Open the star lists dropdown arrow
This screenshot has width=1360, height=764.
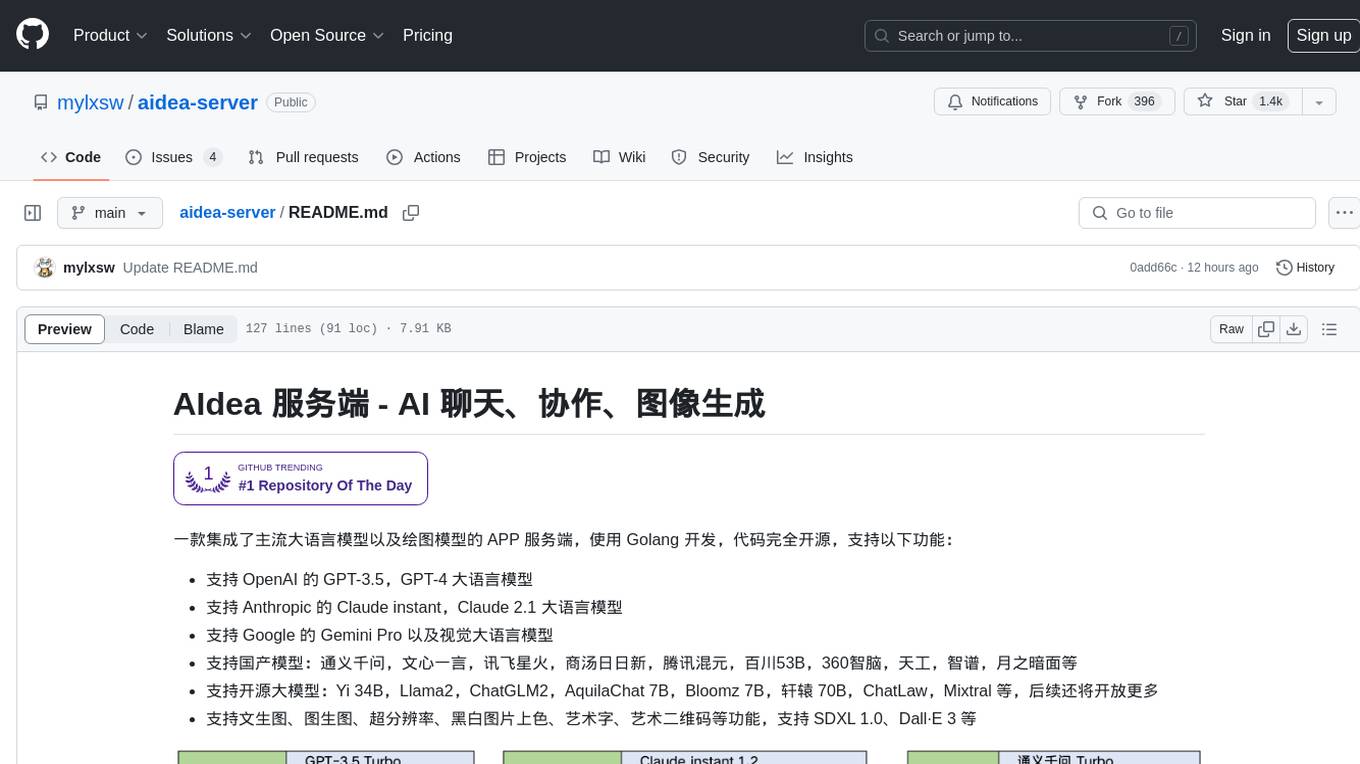(x=1319, y=102)
